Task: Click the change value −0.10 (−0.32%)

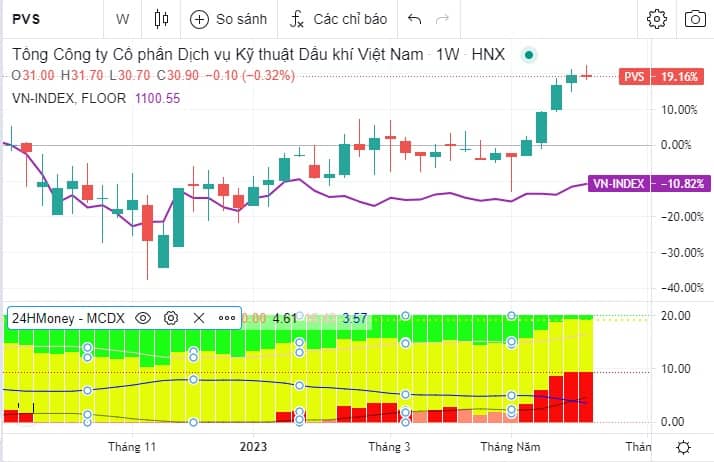Action: (250, 75)
